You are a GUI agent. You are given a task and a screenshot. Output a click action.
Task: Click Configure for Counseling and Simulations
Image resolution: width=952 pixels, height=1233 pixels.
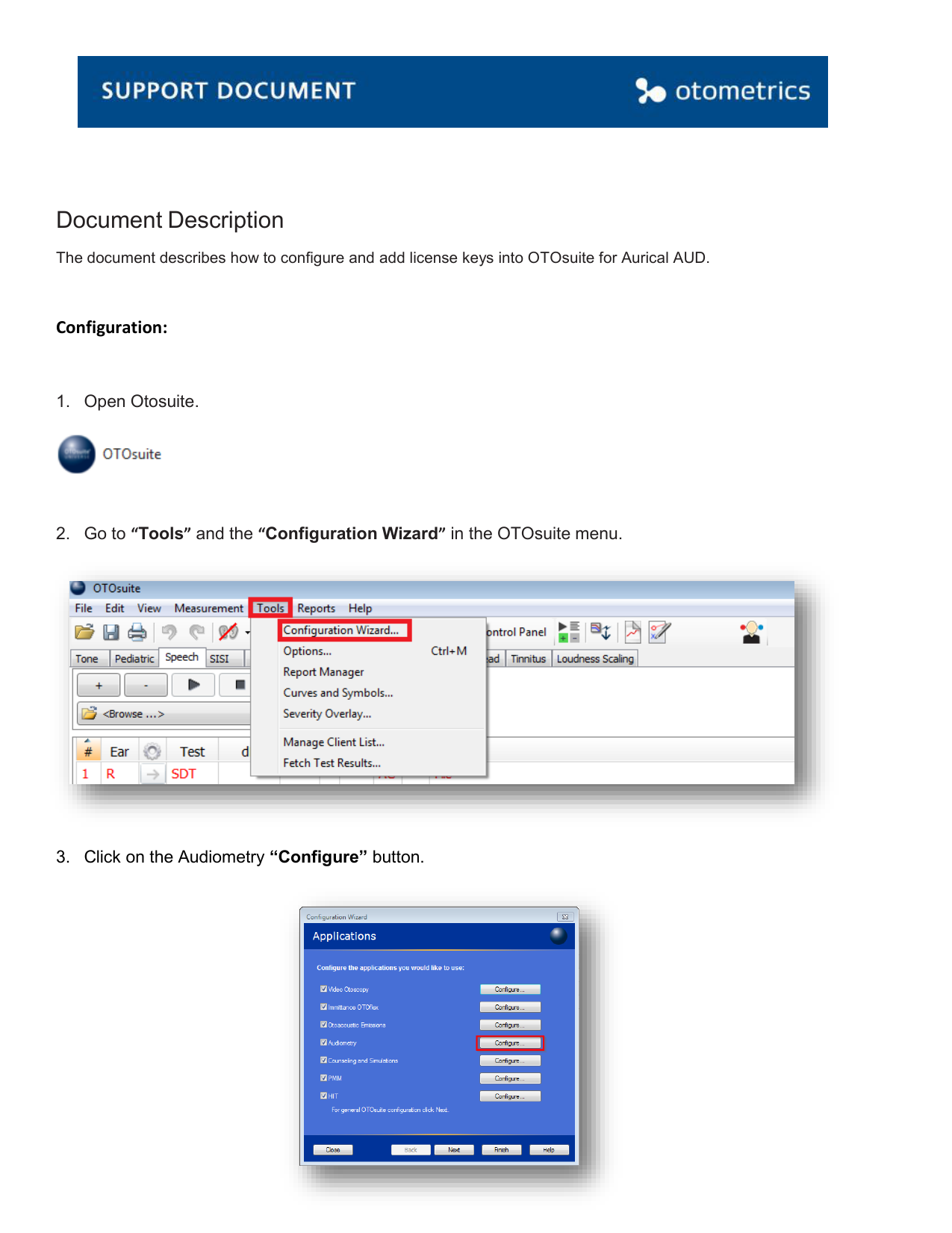510,1061
